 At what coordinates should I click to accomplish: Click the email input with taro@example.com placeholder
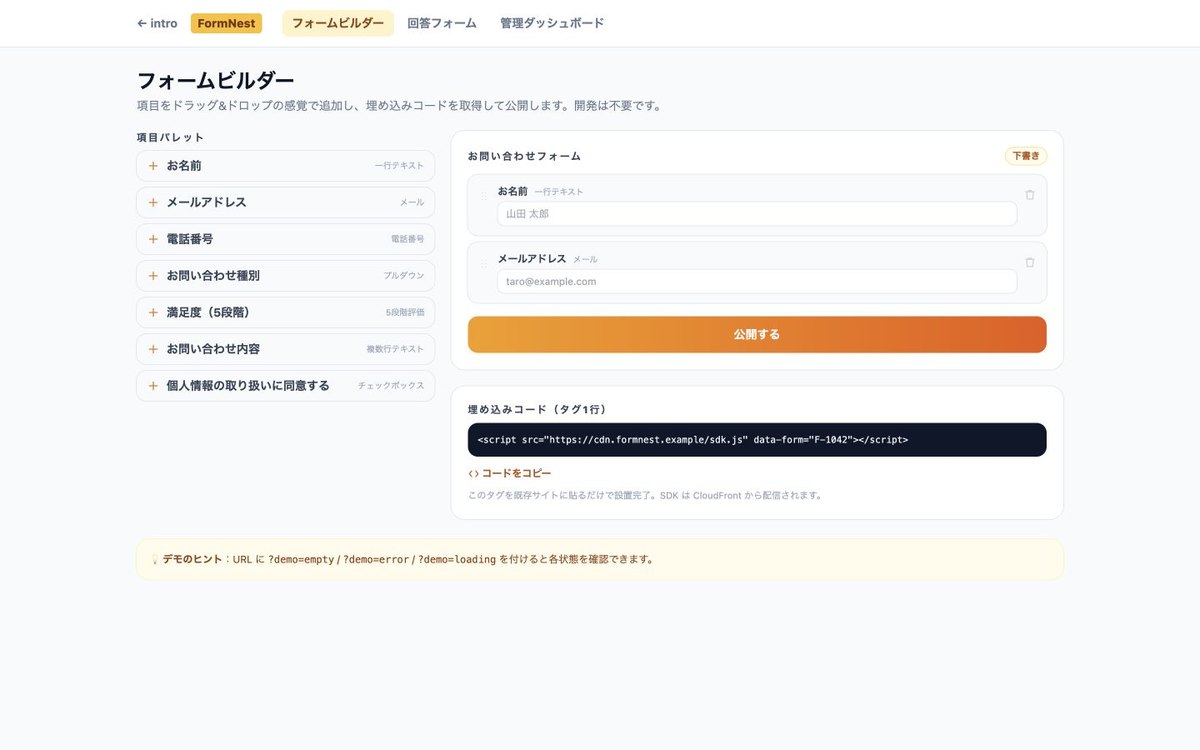point(757,281)
